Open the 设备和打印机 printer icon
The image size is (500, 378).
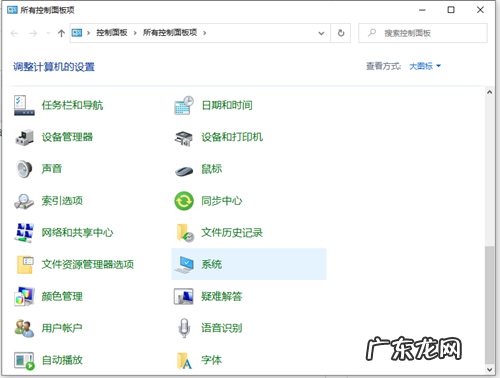(184, 138)
